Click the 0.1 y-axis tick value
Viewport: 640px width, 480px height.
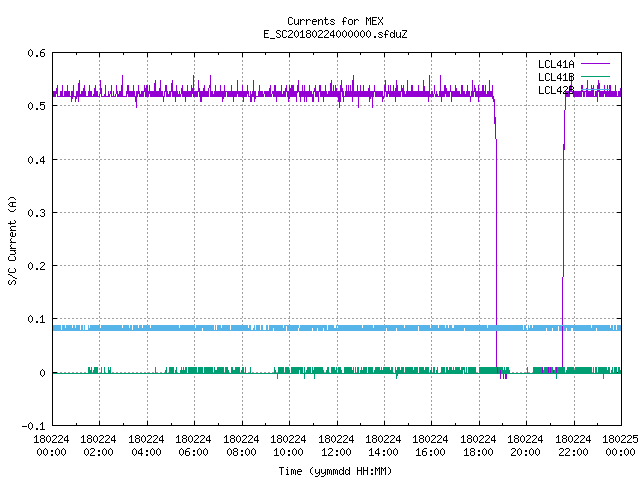coord(37,319)
